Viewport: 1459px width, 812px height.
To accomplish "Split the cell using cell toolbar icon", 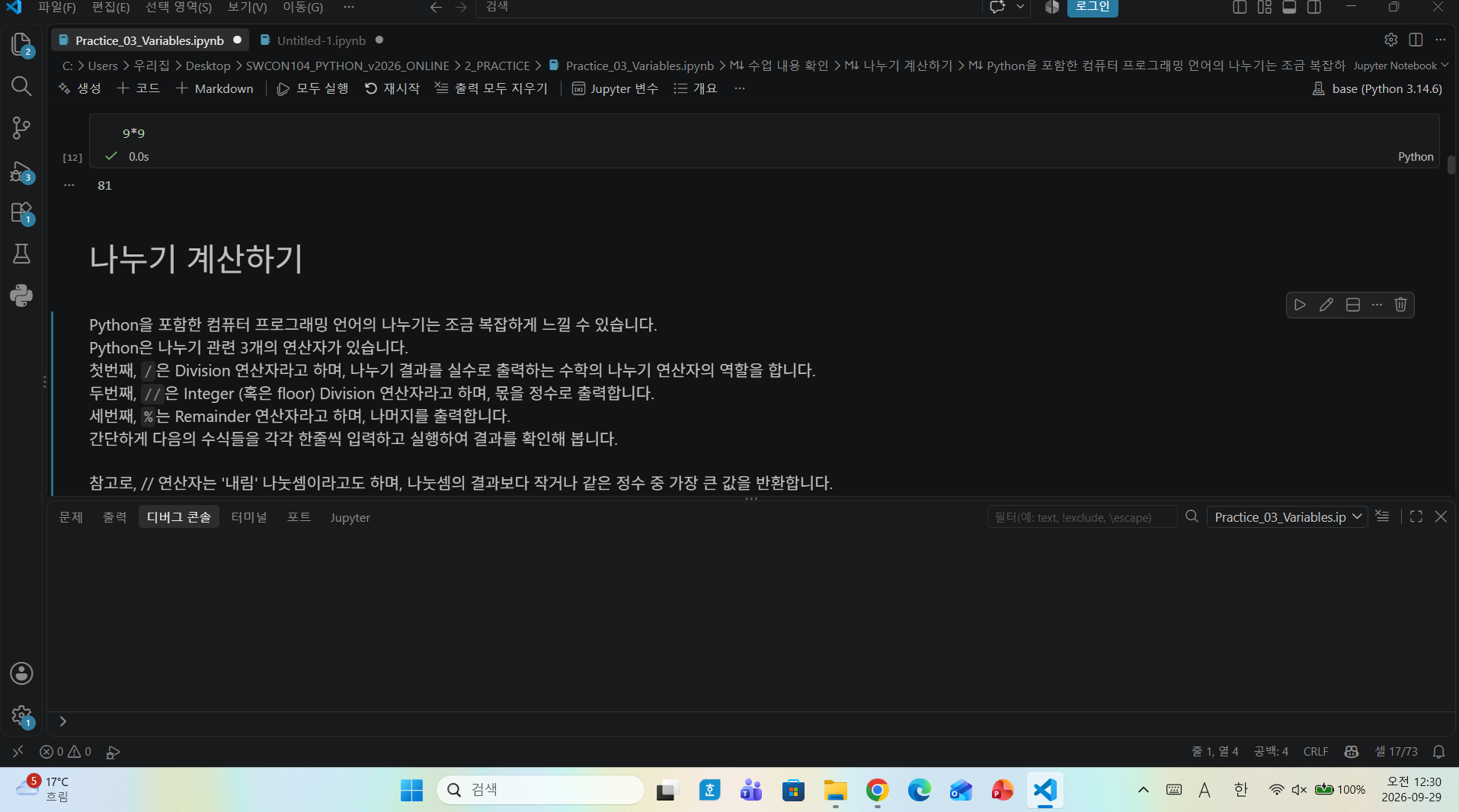I will click(1353, 305).
